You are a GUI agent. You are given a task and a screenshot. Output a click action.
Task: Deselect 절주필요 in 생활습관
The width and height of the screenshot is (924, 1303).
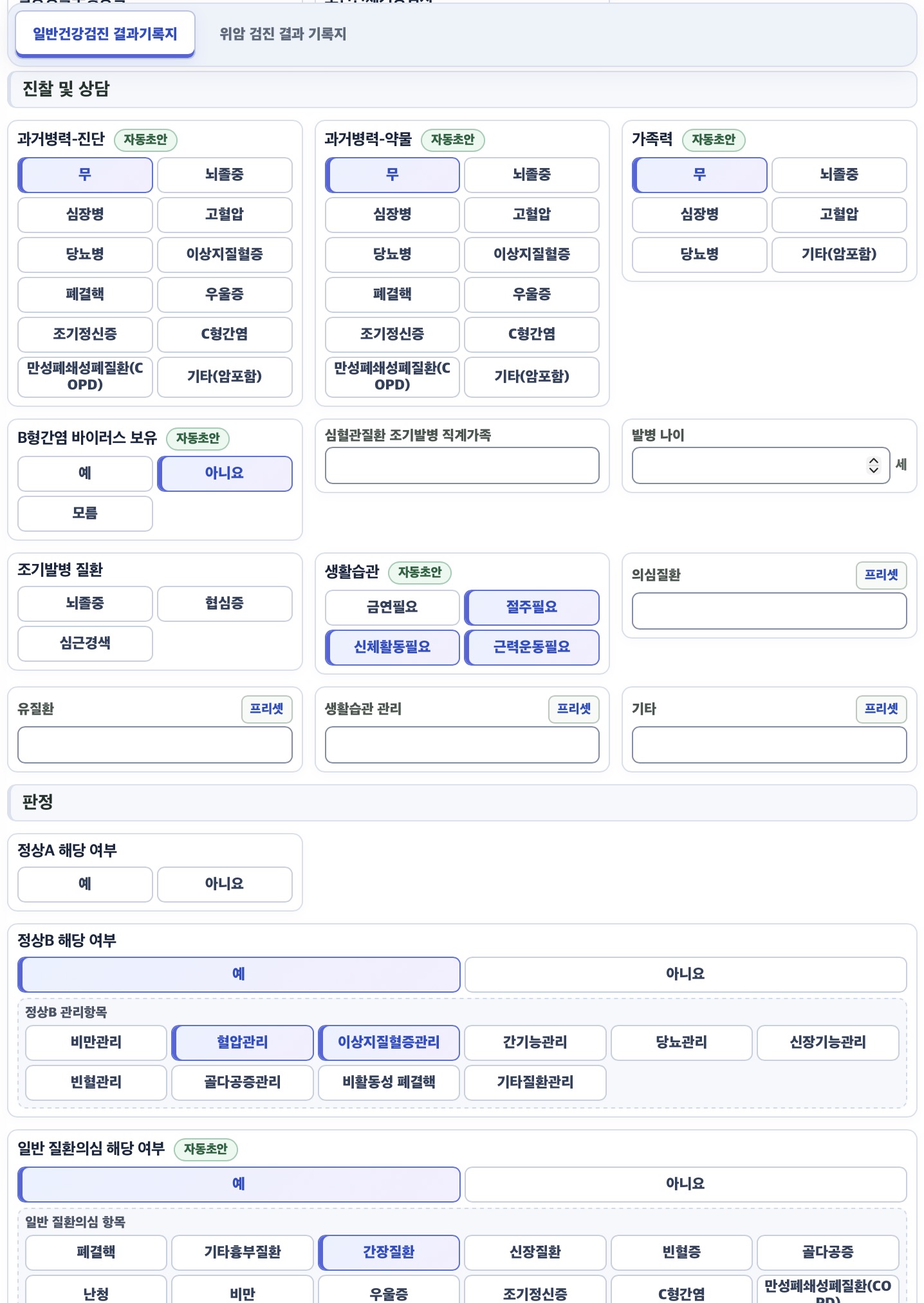531,608
